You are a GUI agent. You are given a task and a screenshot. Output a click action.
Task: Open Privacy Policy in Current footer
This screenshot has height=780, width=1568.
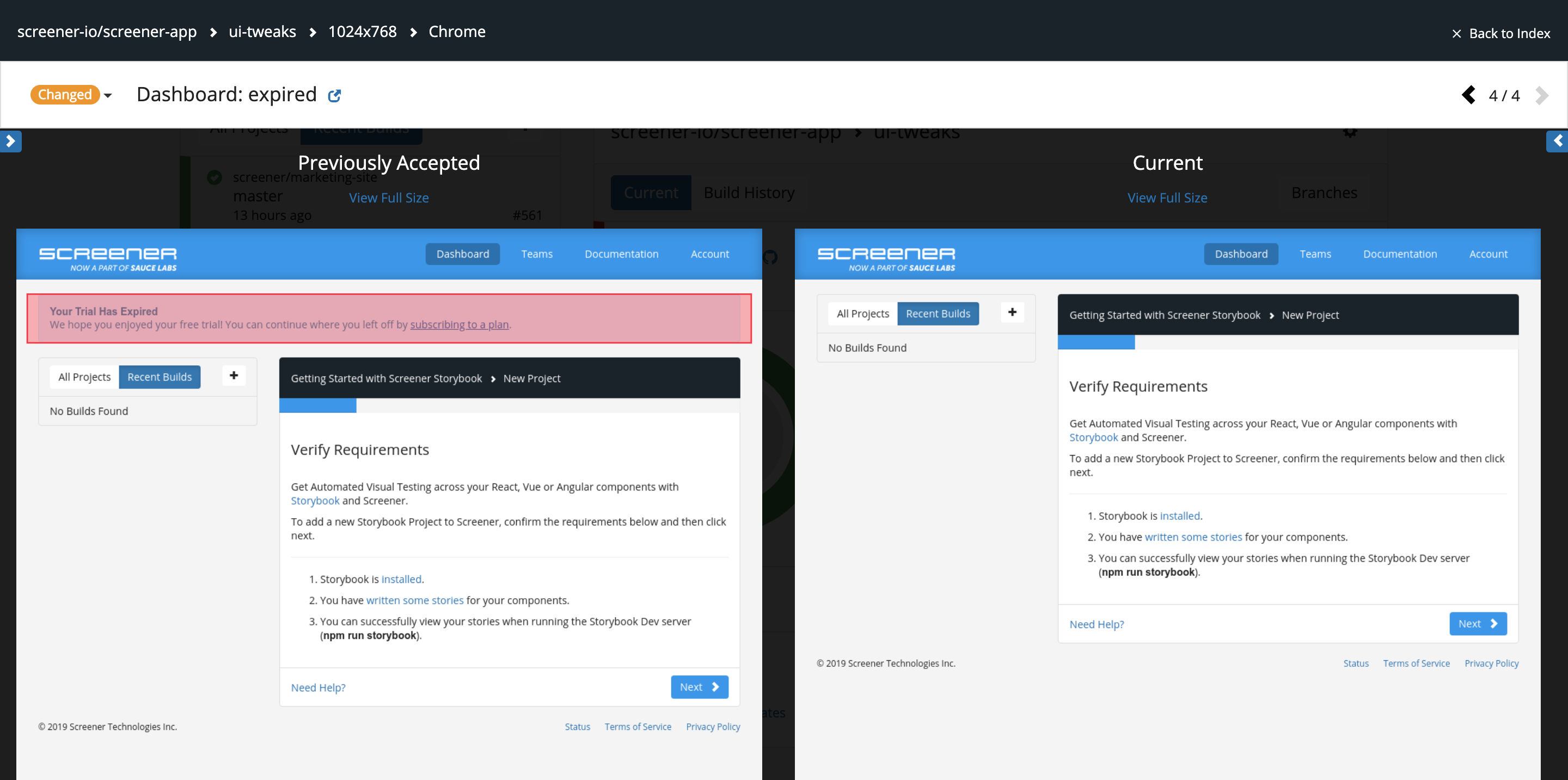point(1491,664)
